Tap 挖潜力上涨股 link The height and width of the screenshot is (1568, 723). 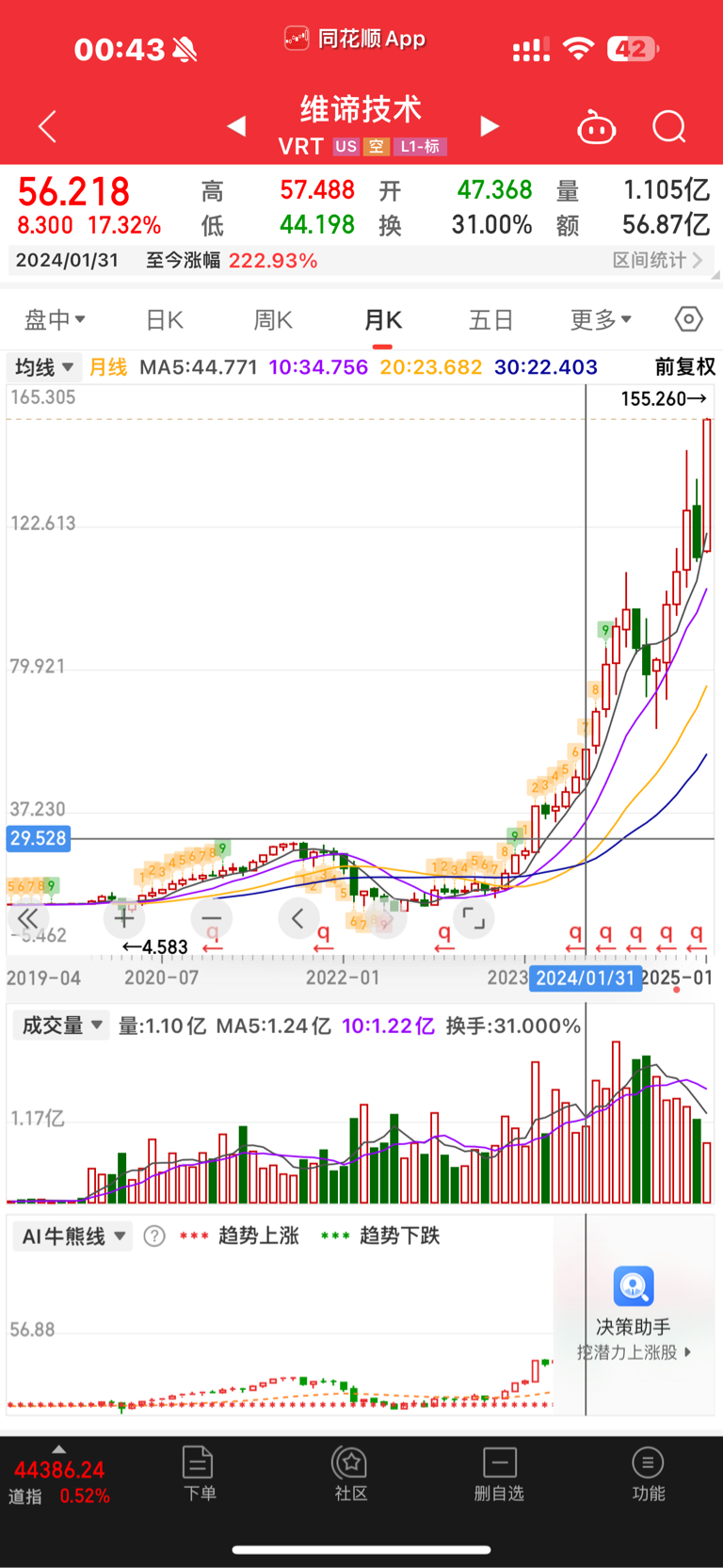click(635, 1352)
